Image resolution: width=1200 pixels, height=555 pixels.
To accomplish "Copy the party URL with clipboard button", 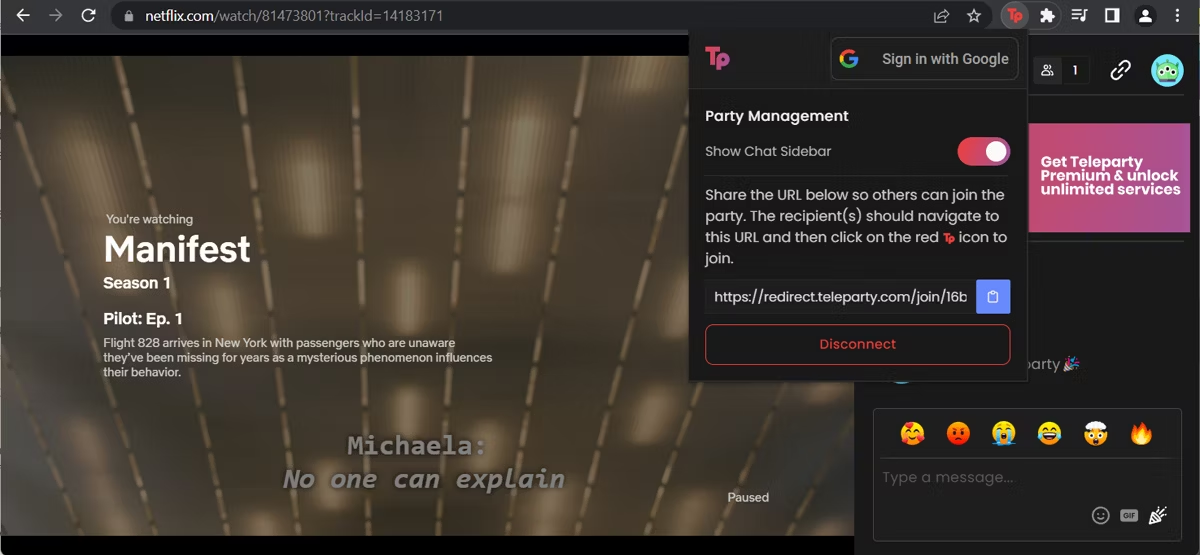I will [993, 297].
